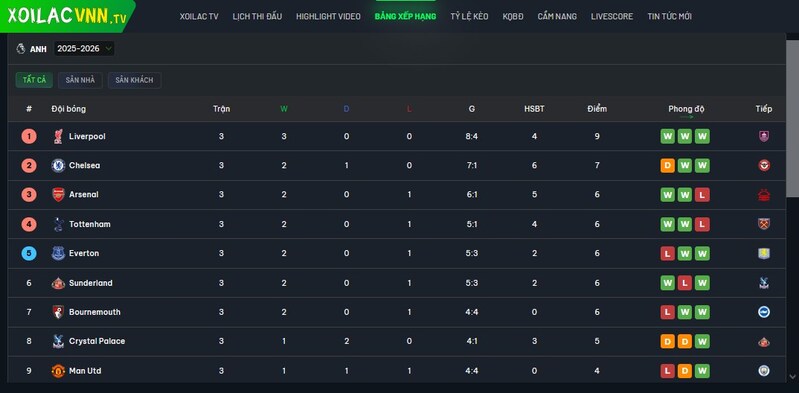Click the Arsenal club crest icon

58,195
